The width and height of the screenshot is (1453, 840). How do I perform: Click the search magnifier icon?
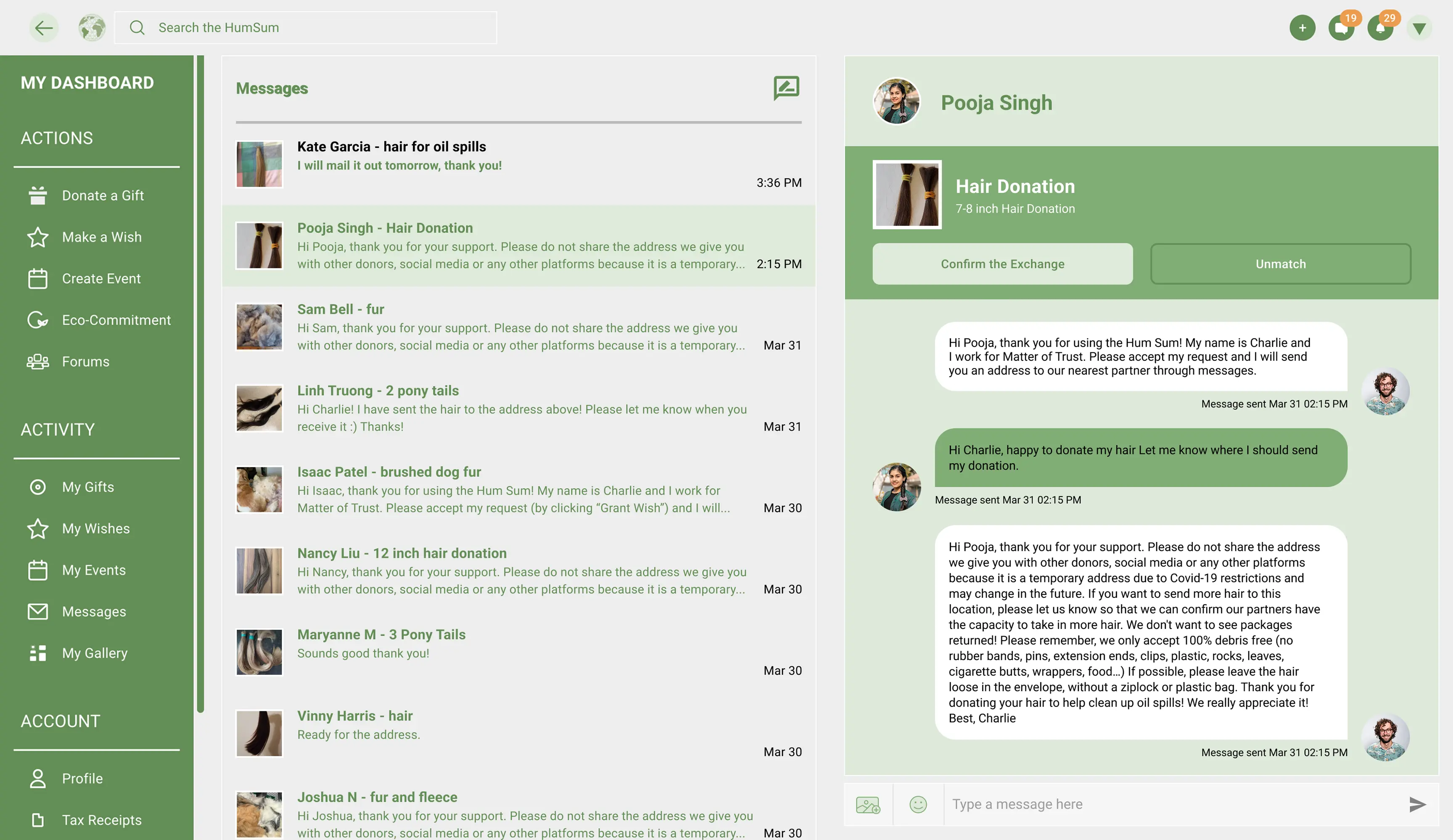[137, 28]
